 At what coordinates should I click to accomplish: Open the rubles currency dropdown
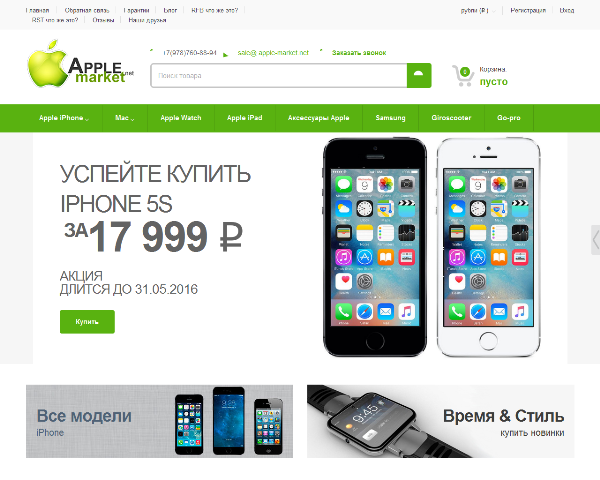(478, 11)
